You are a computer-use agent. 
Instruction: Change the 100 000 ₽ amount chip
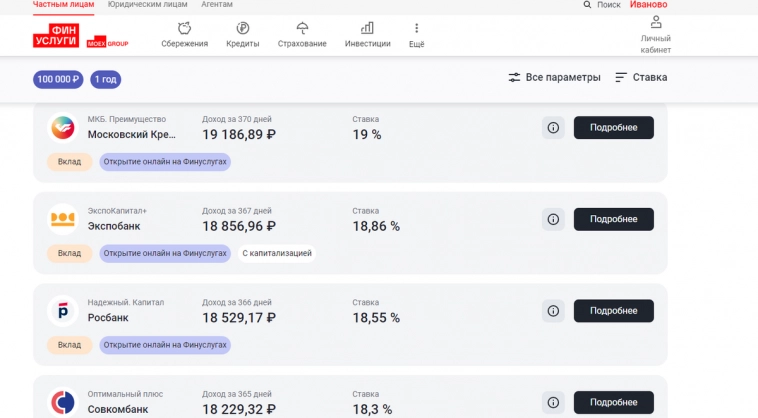click(x=58, y=79)
